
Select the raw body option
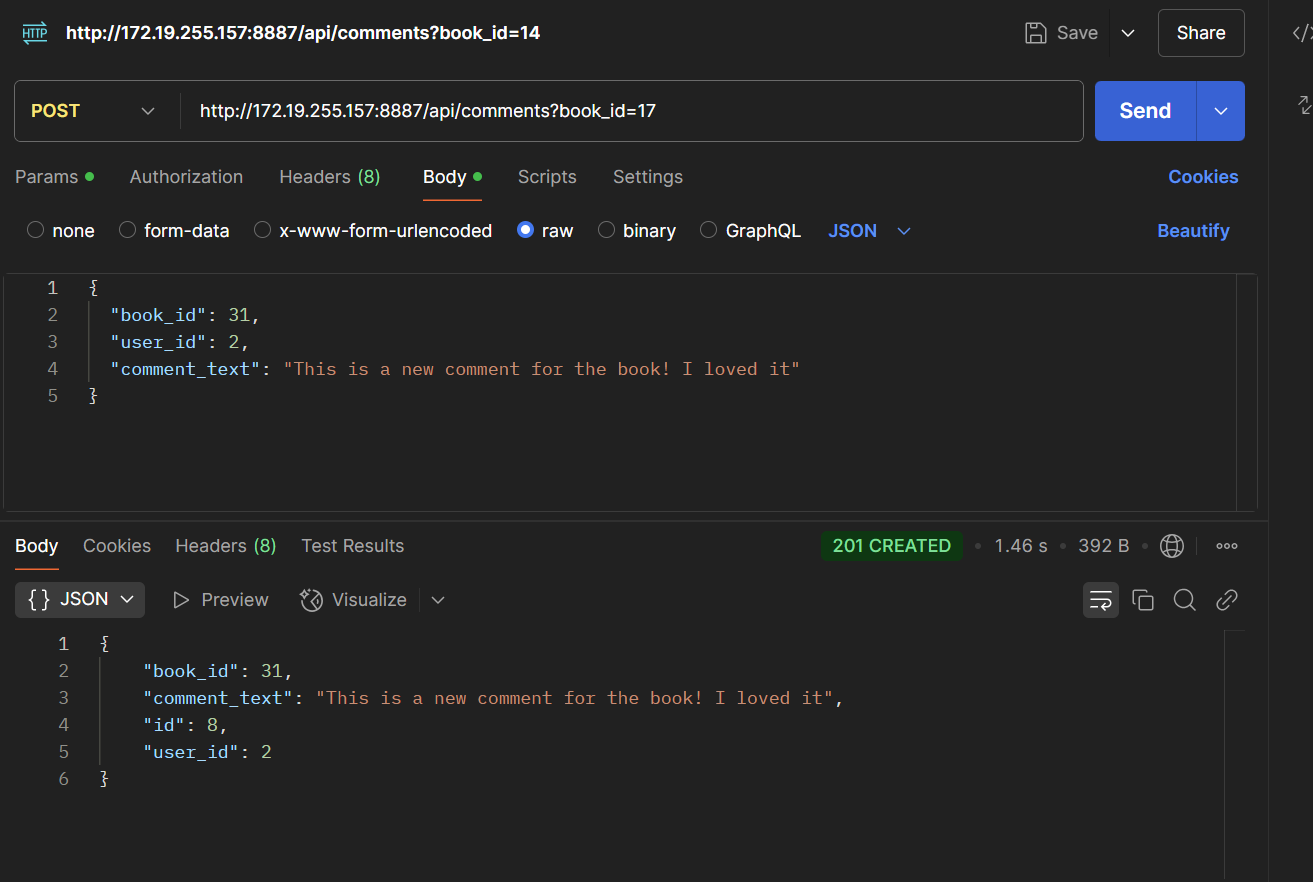545,231
